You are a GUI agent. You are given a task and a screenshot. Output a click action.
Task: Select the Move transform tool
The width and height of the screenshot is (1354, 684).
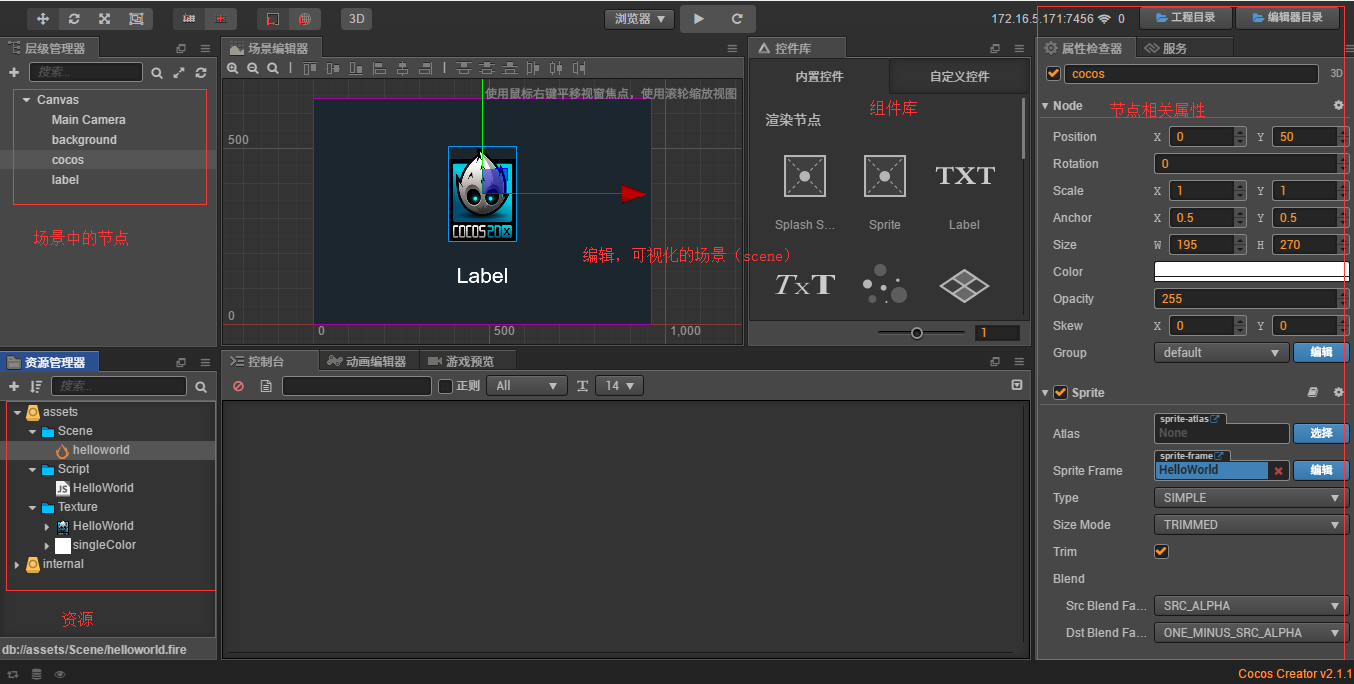(43, 19)
